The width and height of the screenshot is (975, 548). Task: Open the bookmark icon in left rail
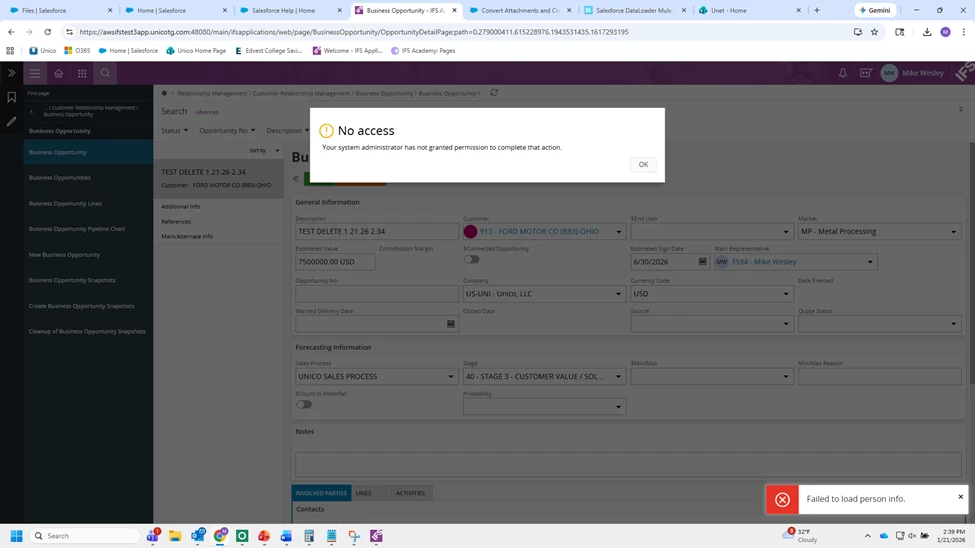(11, 97)
